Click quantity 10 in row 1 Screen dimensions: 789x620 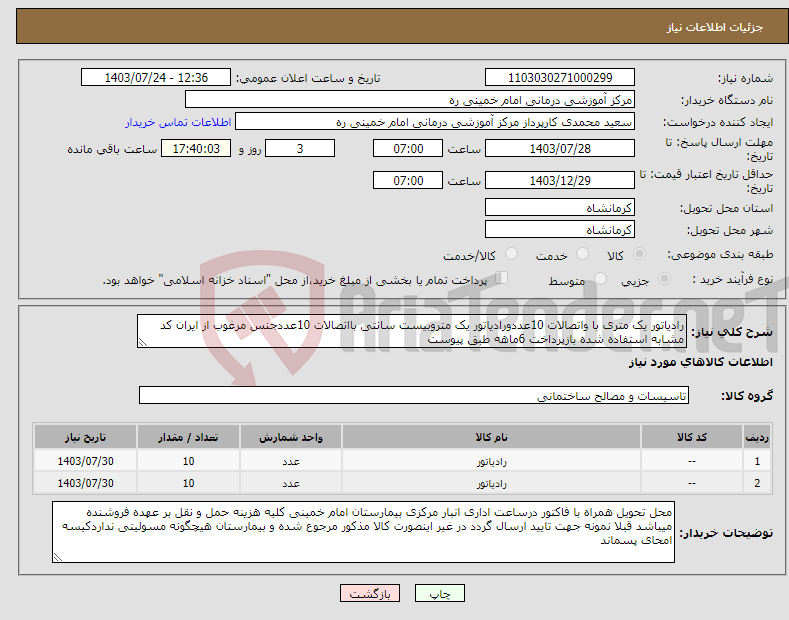pyautogui.click(x=188, y=461)
